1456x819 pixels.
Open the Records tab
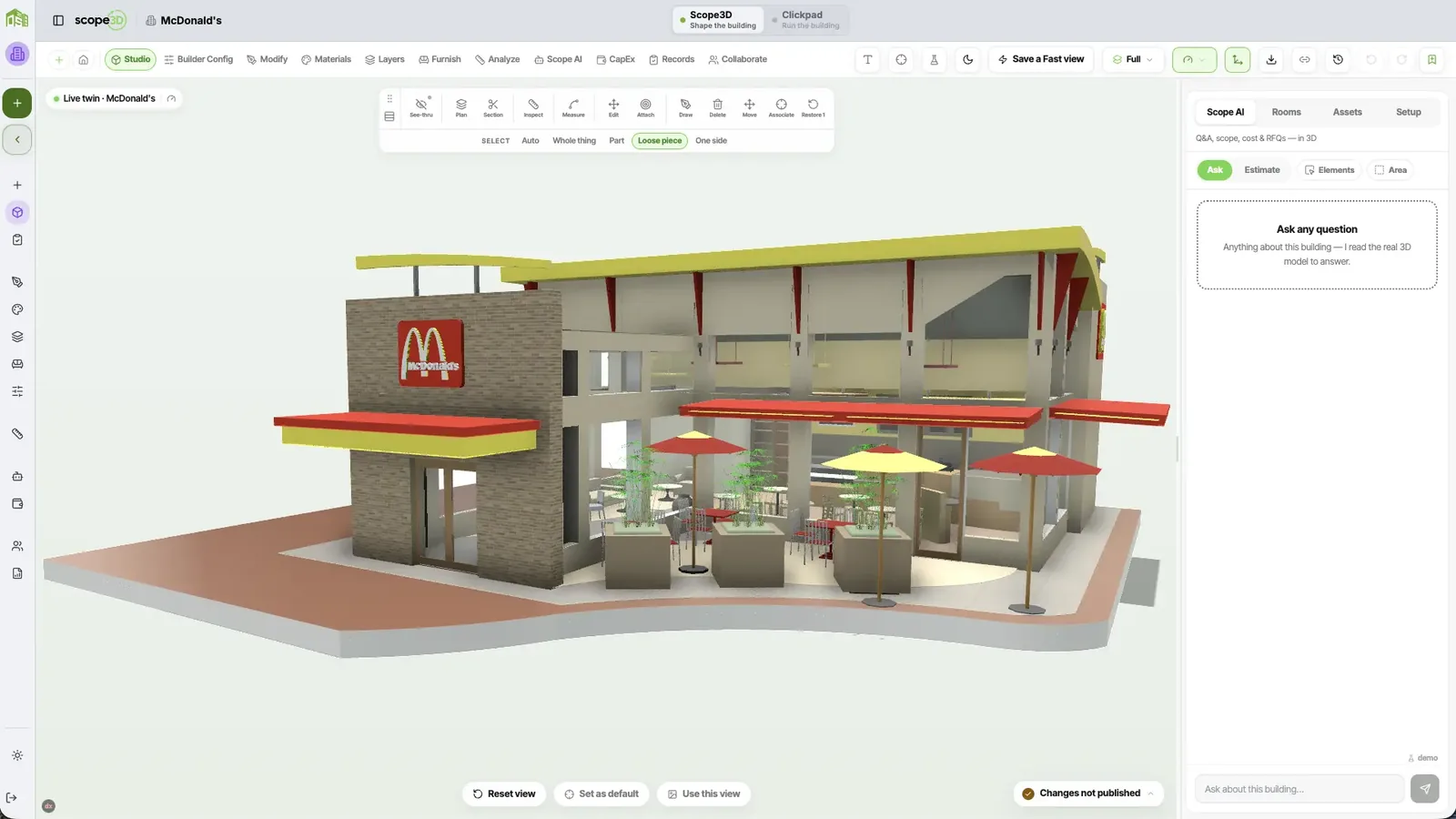[x=672, y=59]
